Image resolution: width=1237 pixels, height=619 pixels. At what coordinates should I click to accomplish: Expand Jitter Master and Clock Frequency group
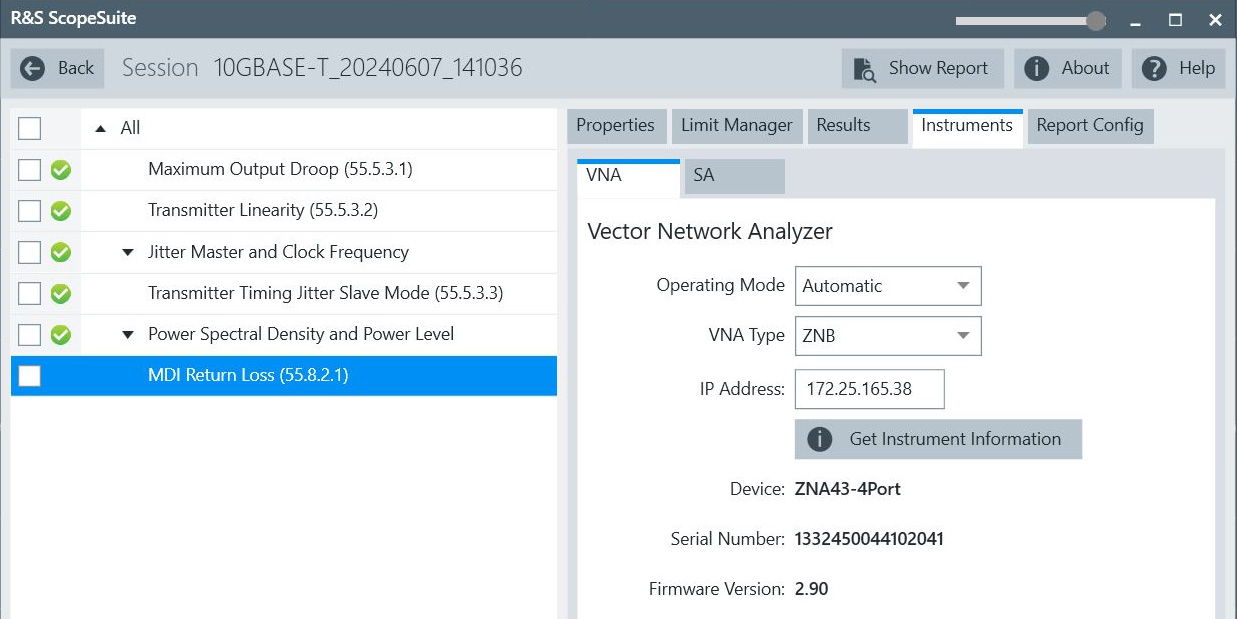(x=127, y=252)
